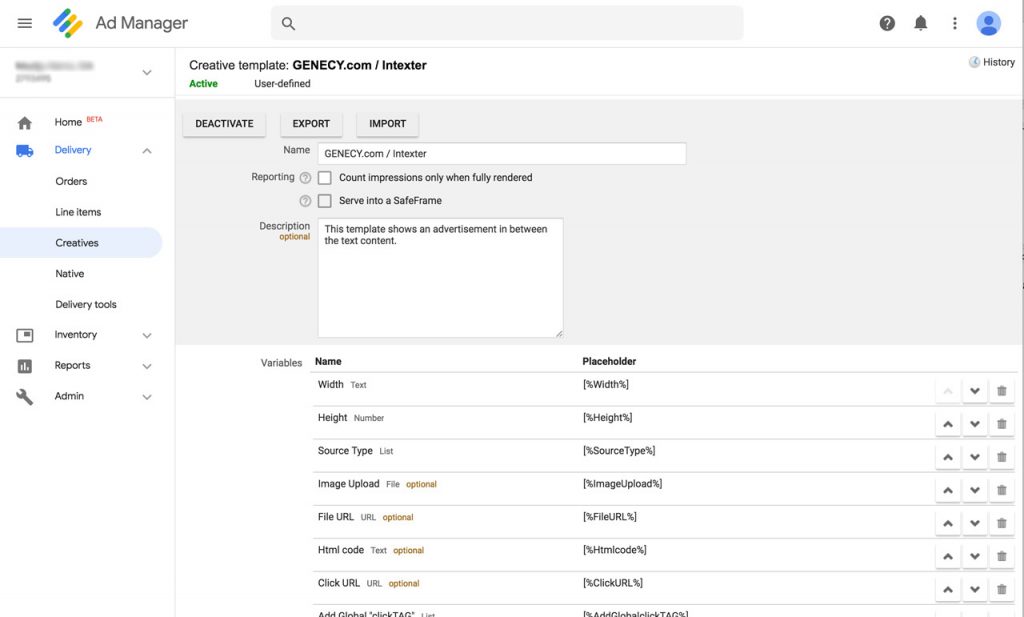Click the [%ClickURL%] placeholder text

[x=613, y=583]
